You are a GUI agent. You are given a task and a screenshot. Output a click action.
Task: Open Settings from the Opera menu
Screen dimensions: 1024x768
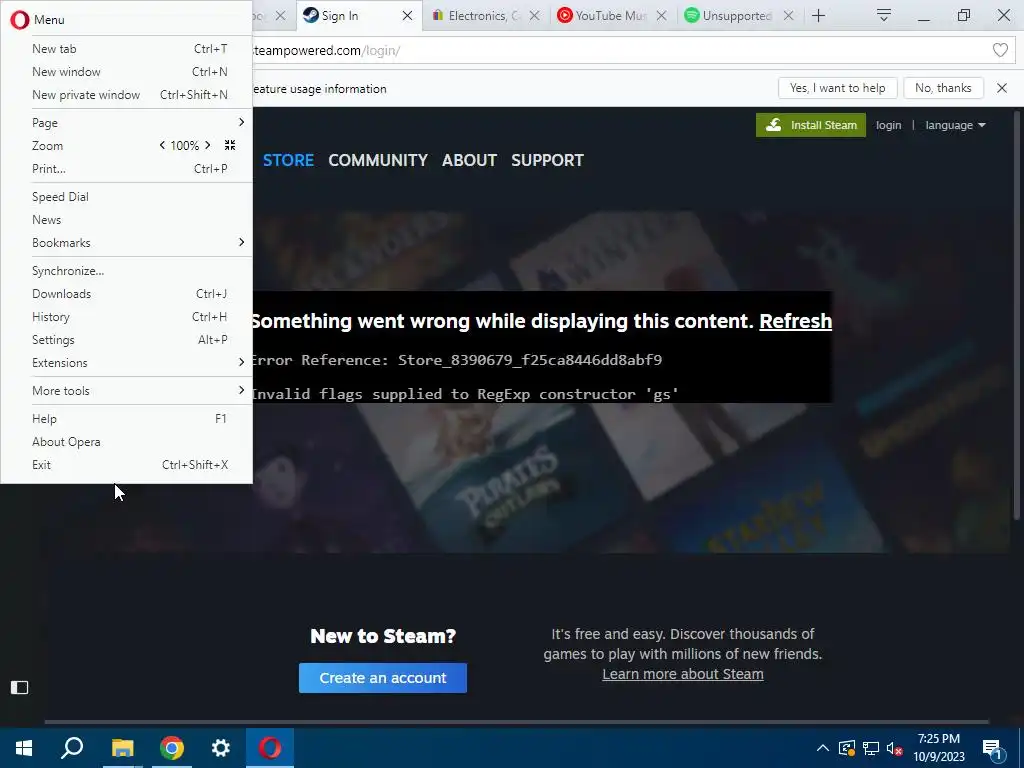127,340
